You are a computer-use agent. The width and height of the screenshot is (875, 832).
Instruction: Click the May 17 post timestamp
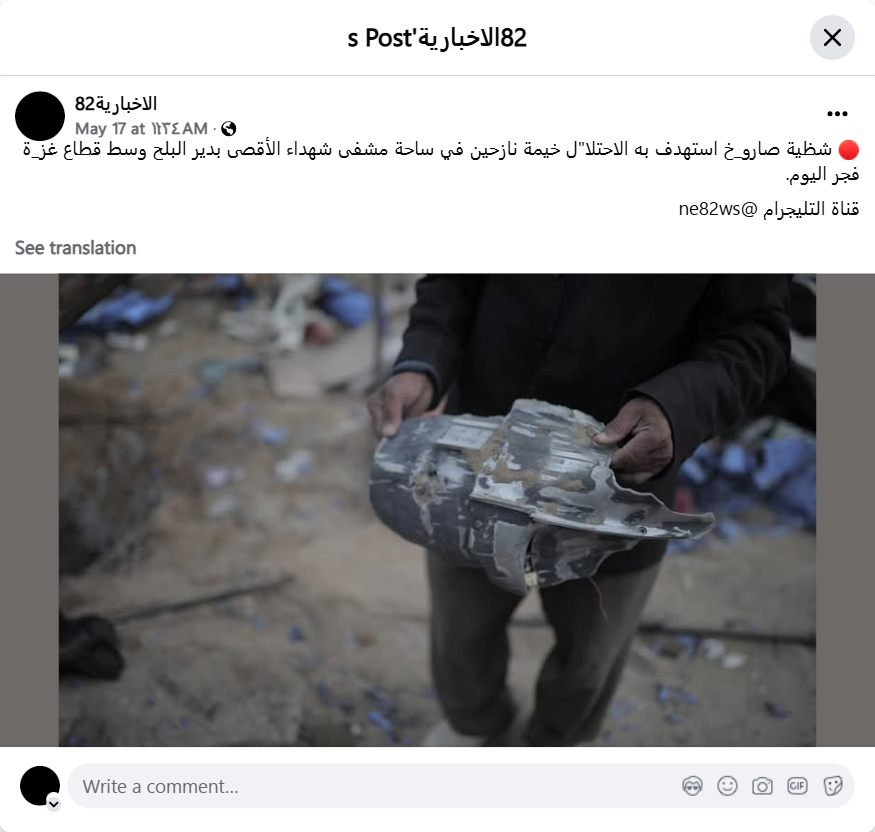[141, 129]
